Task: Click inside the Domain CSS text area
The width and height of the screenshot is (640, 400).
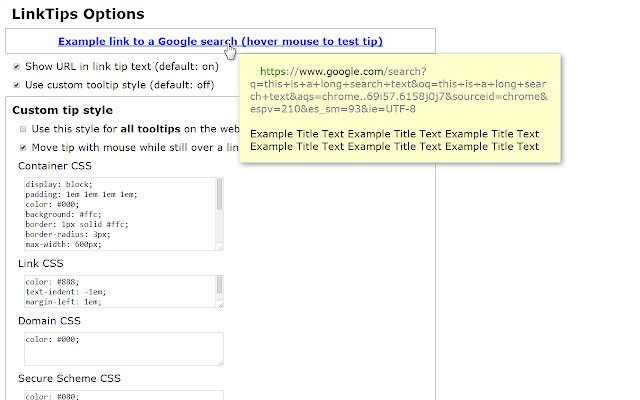Action: [124, 349]
